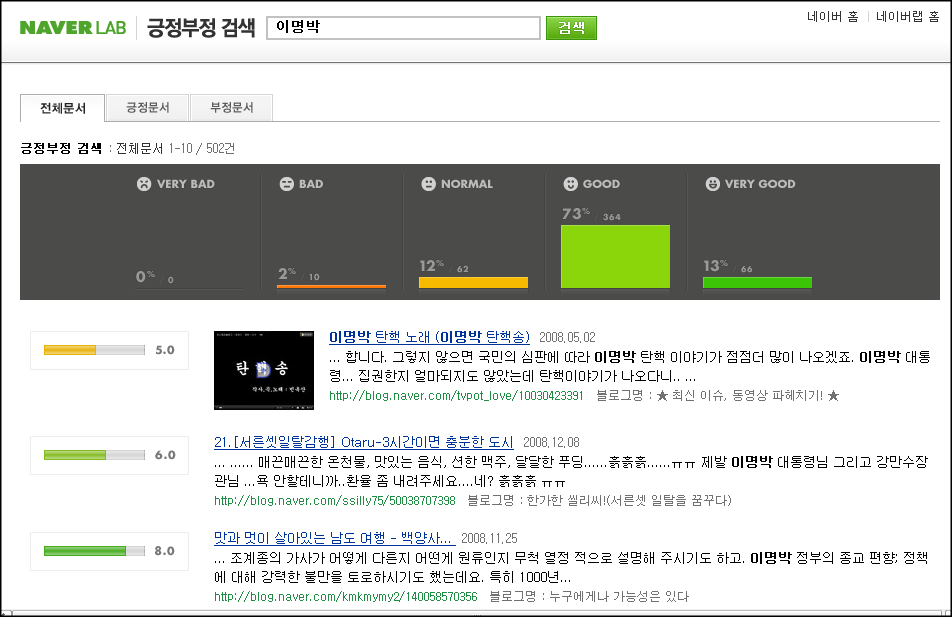Open the Otaru-3시간이면 충분한 도시 result
This screenshot has height=617, width=952.
pos(364,442)
